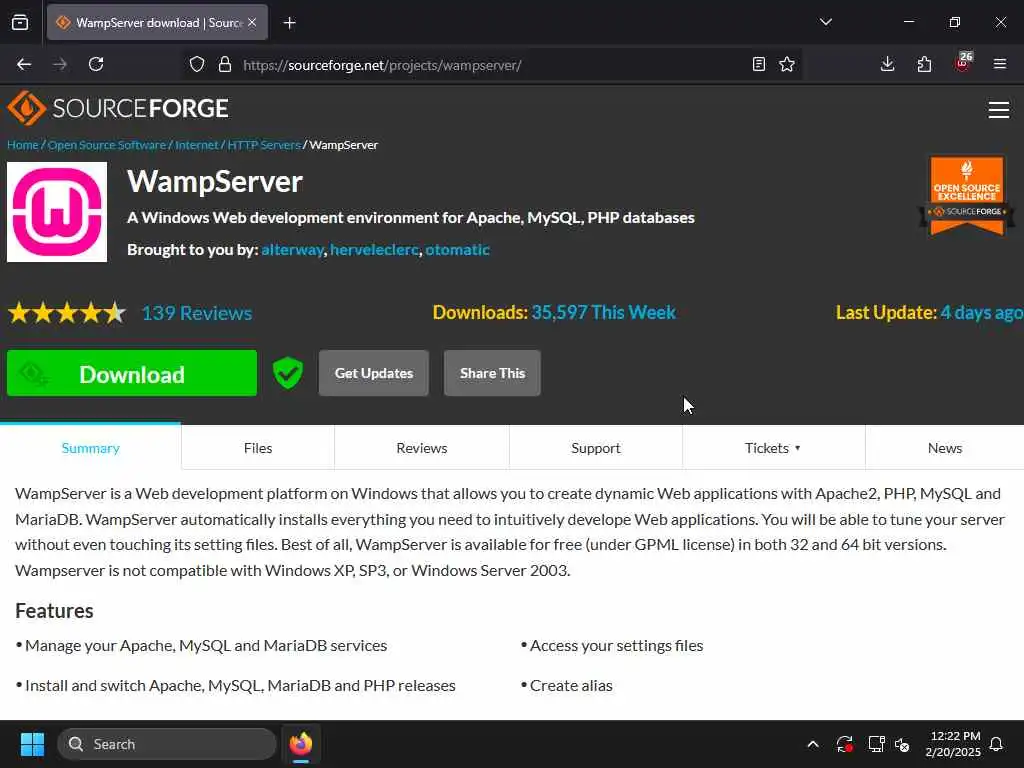Open the clock showing 12:22 PM
Viewport: 1024px width, 768px height.
953,744
